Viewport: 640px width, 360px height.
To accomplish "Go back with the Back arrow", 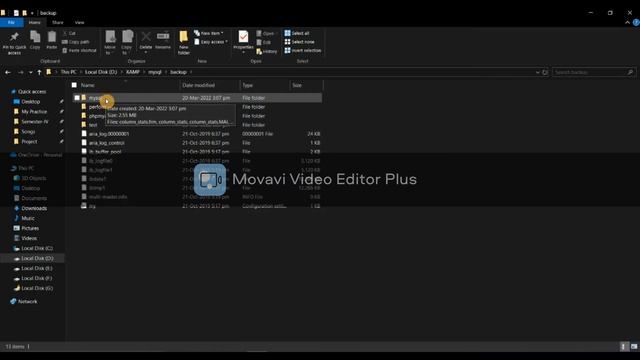I will click(8, 72).
